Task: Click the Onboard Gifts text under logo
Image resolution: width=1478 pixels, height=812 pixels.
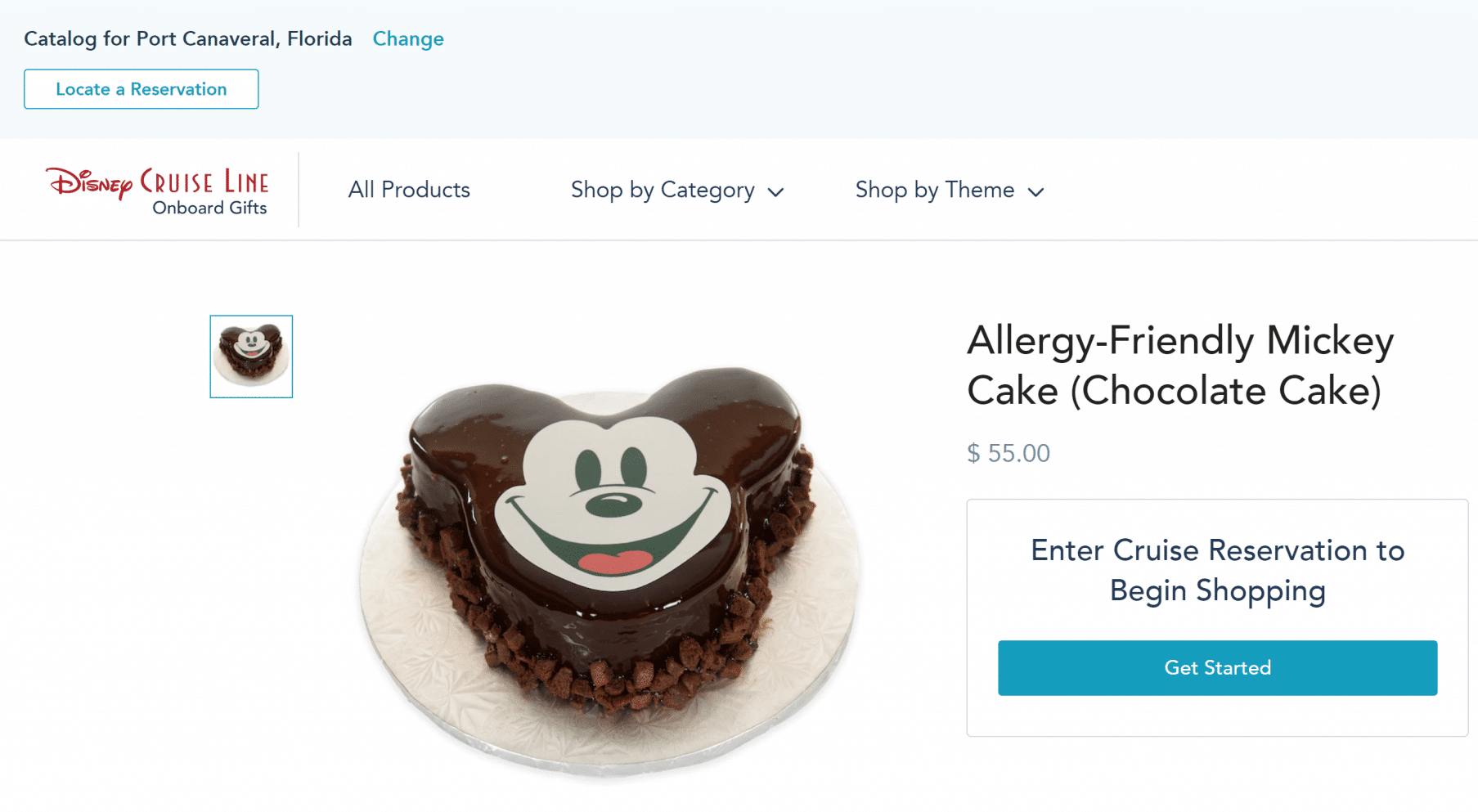Action: point(209,208)
